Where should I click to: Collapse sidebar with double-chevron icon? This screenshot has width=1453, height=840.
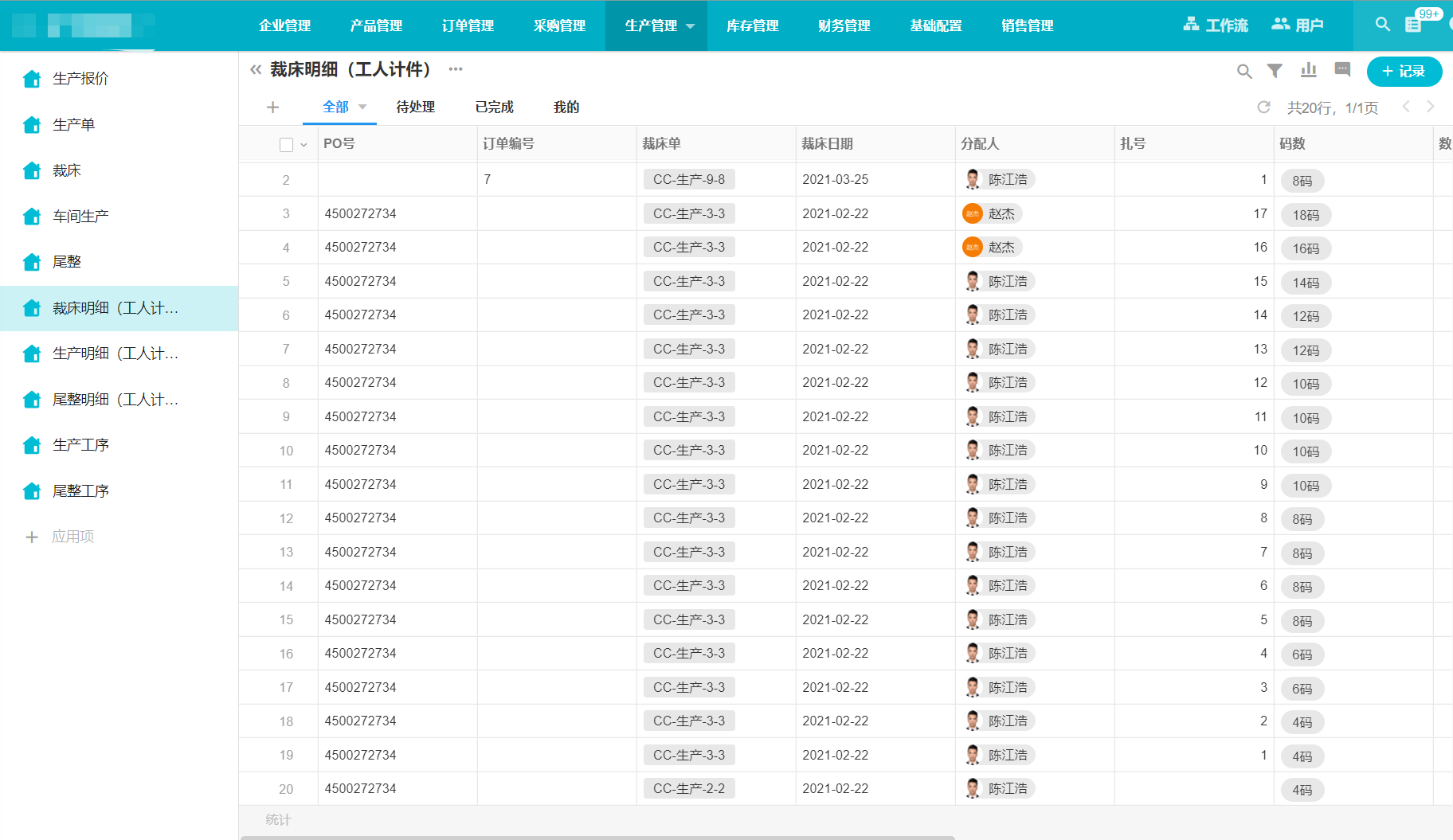[x=256, y=70]
